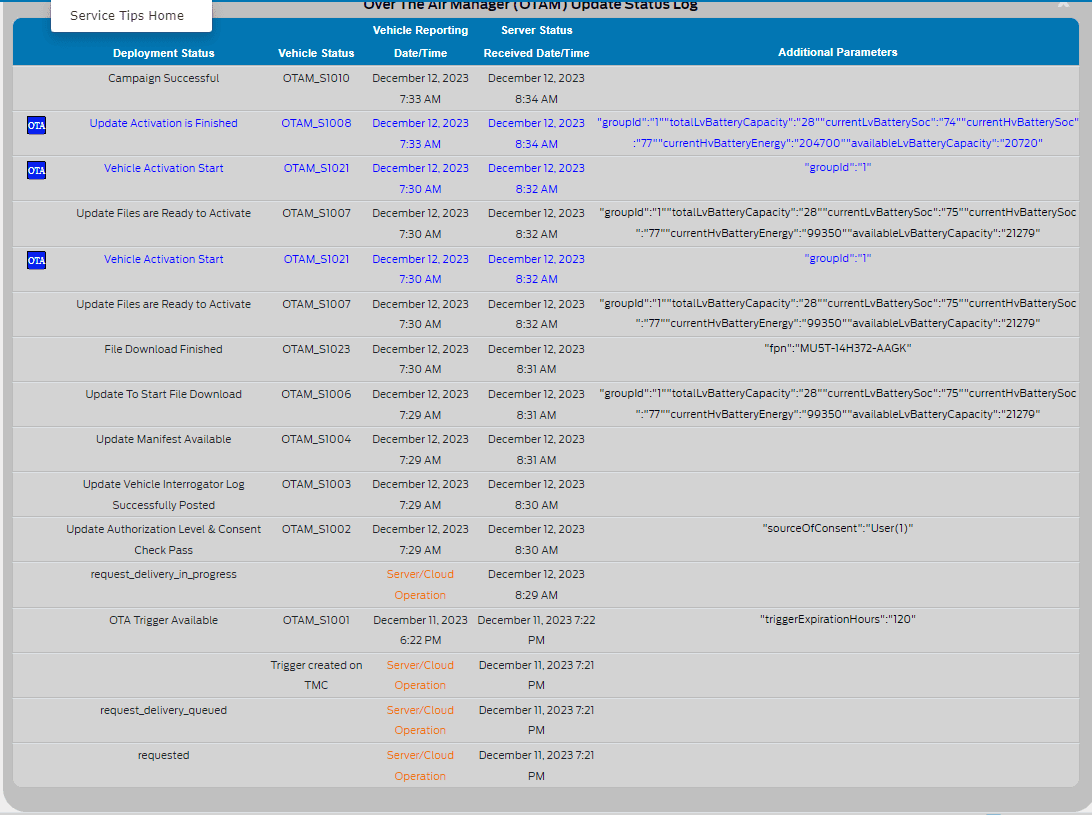Select the OTA Trigger Available entry

coord(163,620)
